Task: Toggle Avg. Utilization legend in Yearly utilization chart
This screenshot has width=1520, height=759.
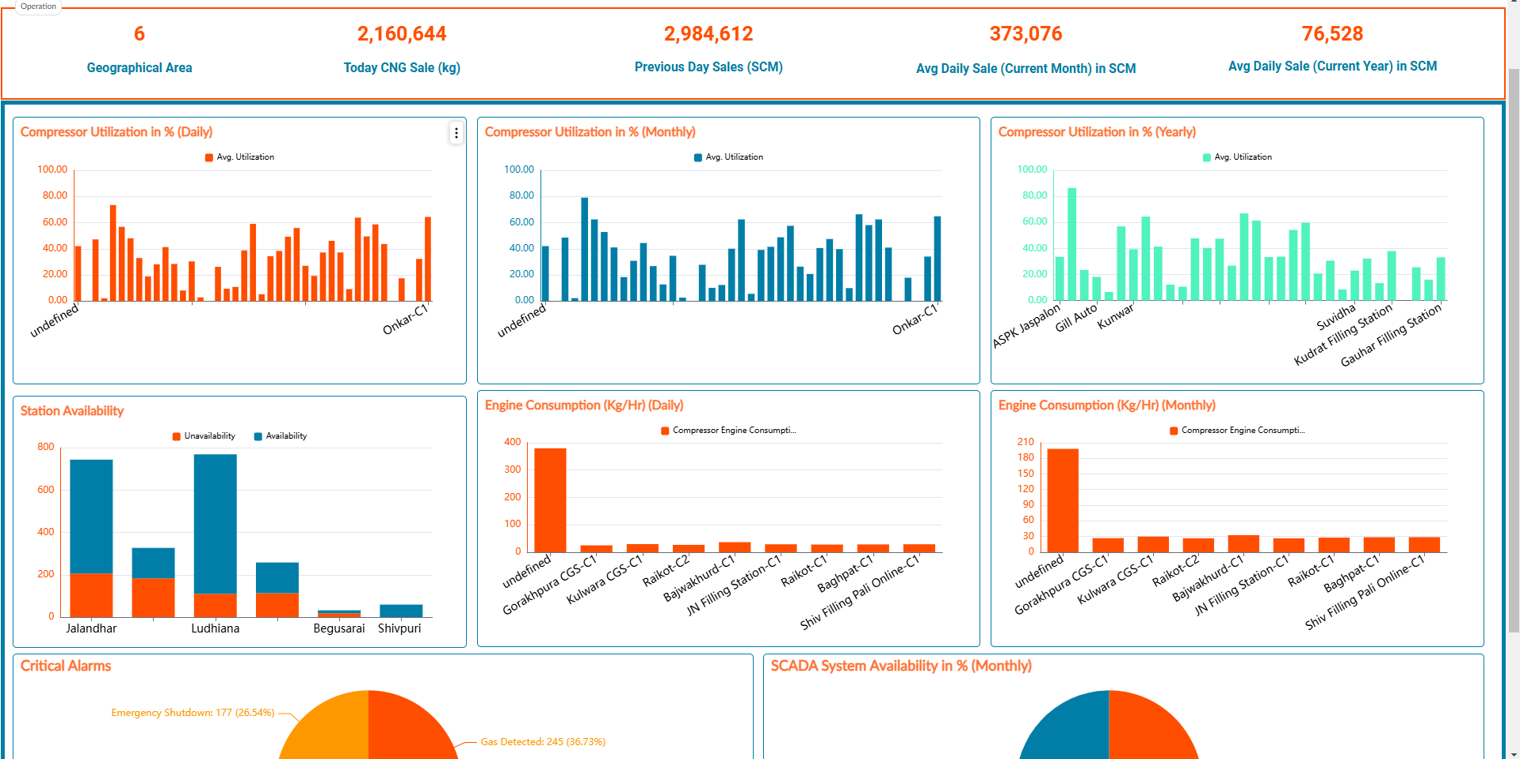Action: [x=1237, y=157]
